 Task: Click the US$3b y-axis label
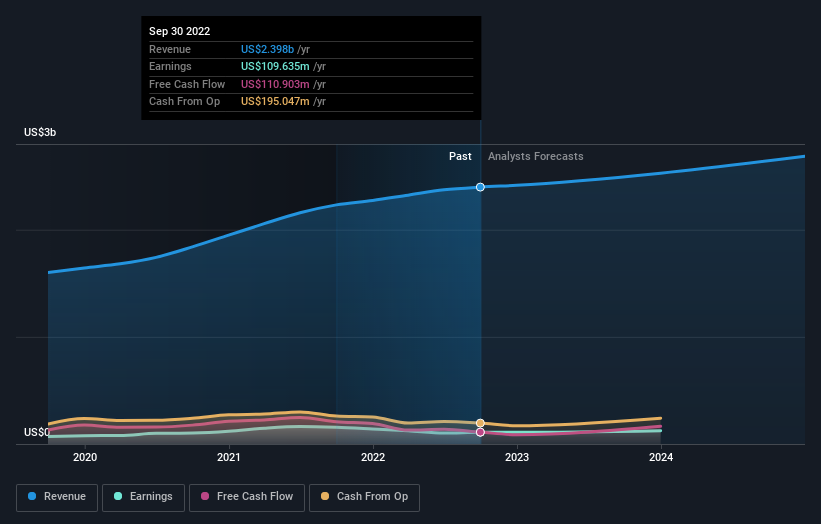40,132
